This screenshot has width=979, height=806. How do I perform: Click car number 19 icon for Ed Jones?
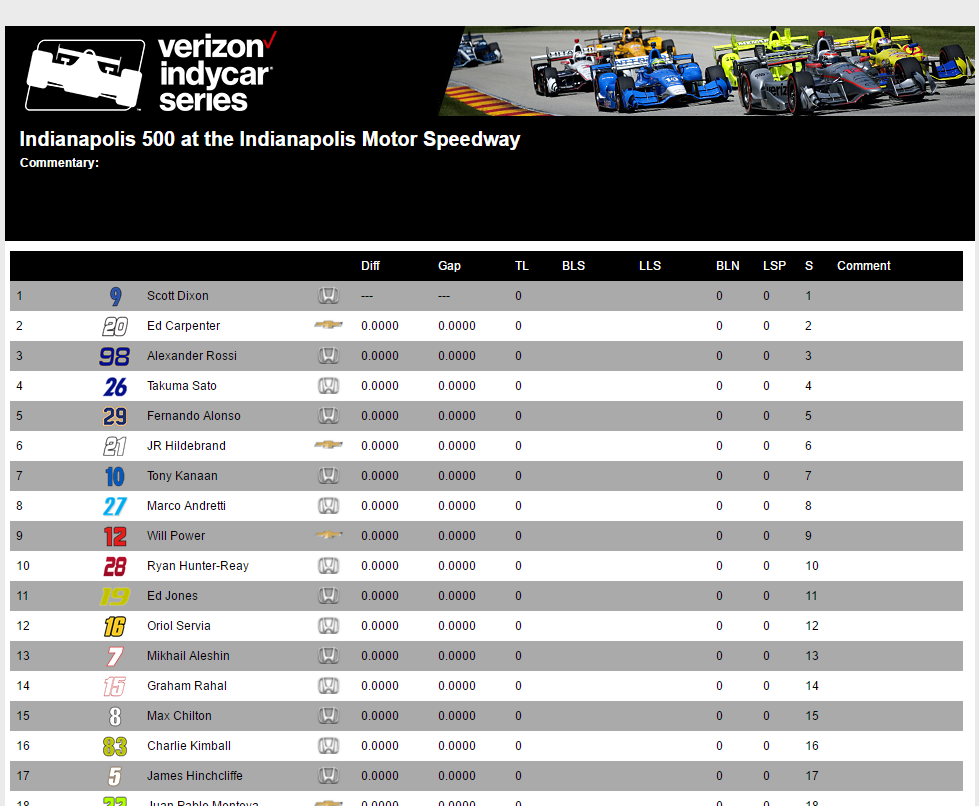[x=115, y=596]
